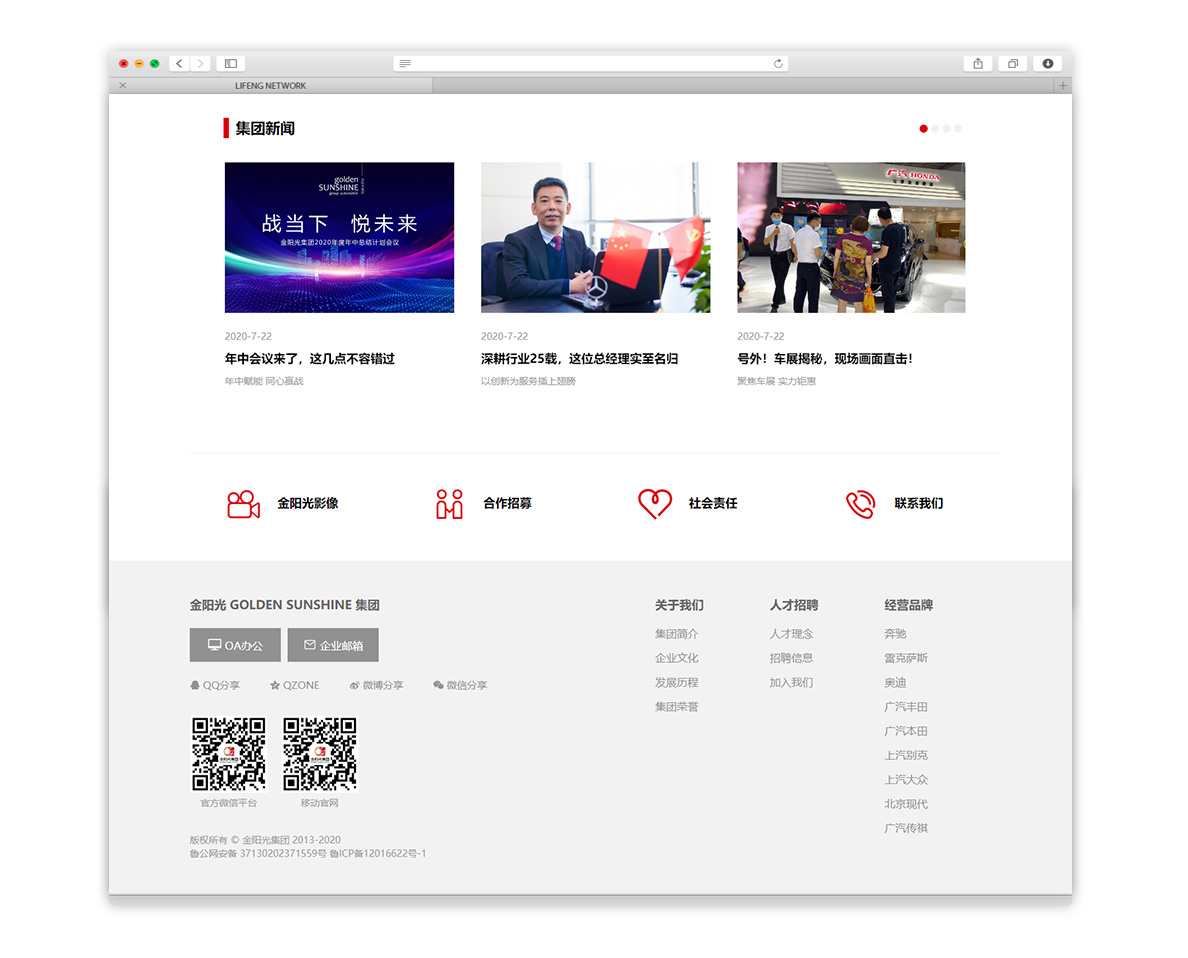The image size is (1188, 958).
Task: Click the heart icon for 社会责任
Action: click(655, 504)
